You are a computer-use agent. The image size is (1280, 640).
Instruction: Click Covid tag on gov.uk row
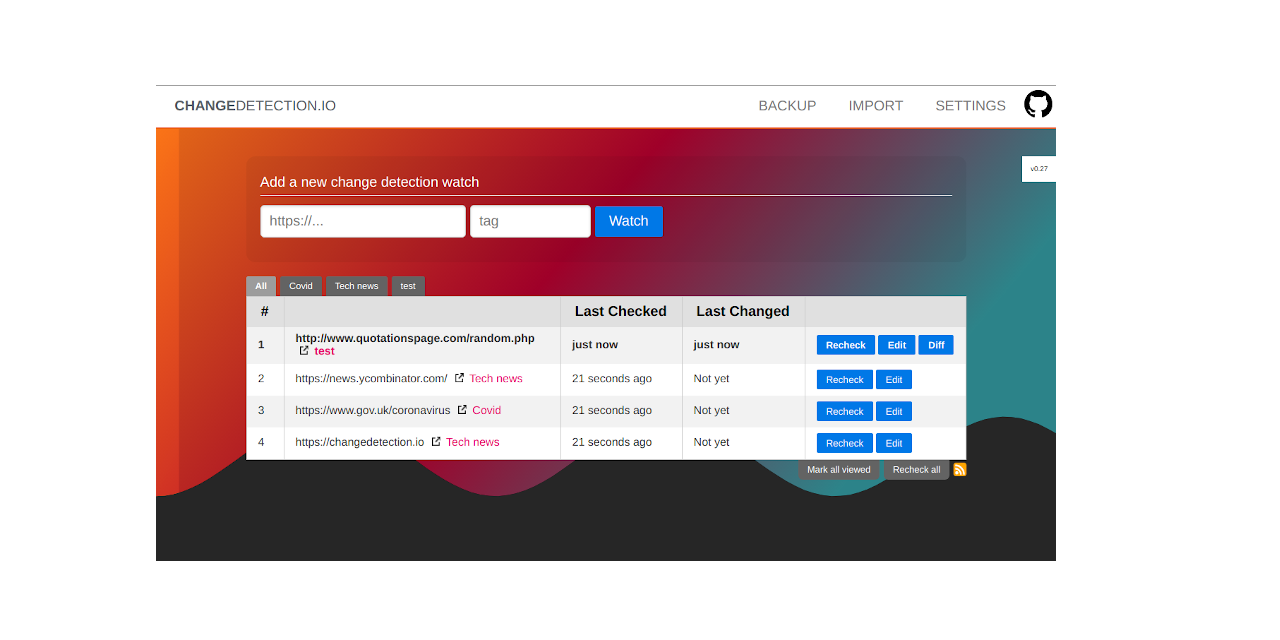[x=487, y=410]
